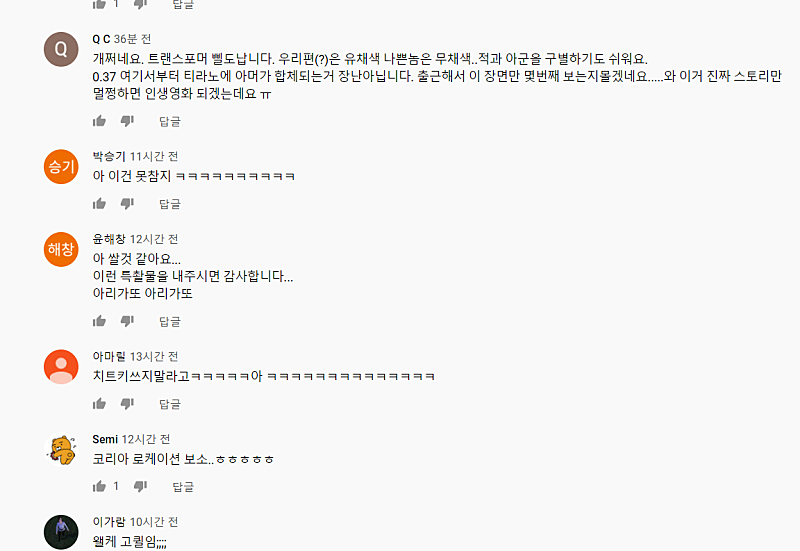Click 답글 under Semi's comment

click(x=183, y=487)
